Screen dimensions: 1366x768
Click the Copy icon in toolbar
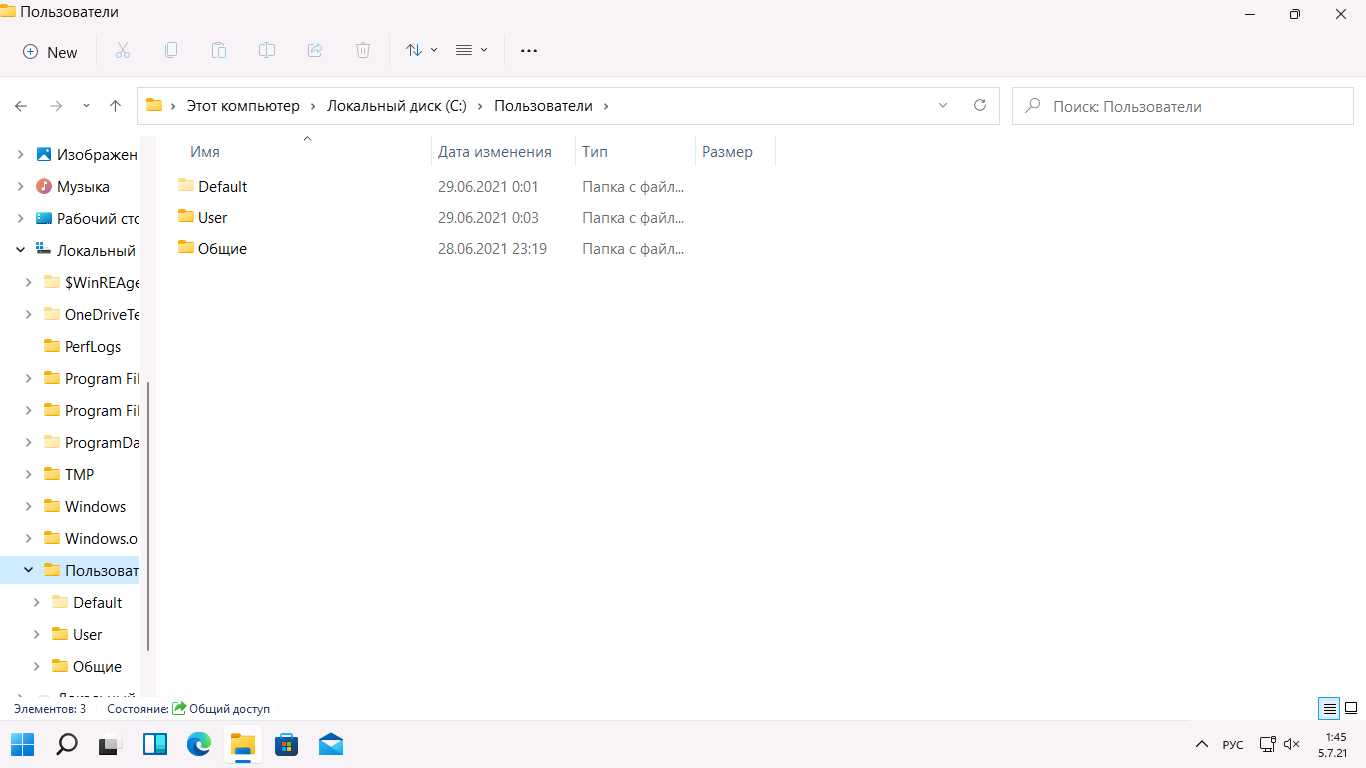tap(171, 50)
